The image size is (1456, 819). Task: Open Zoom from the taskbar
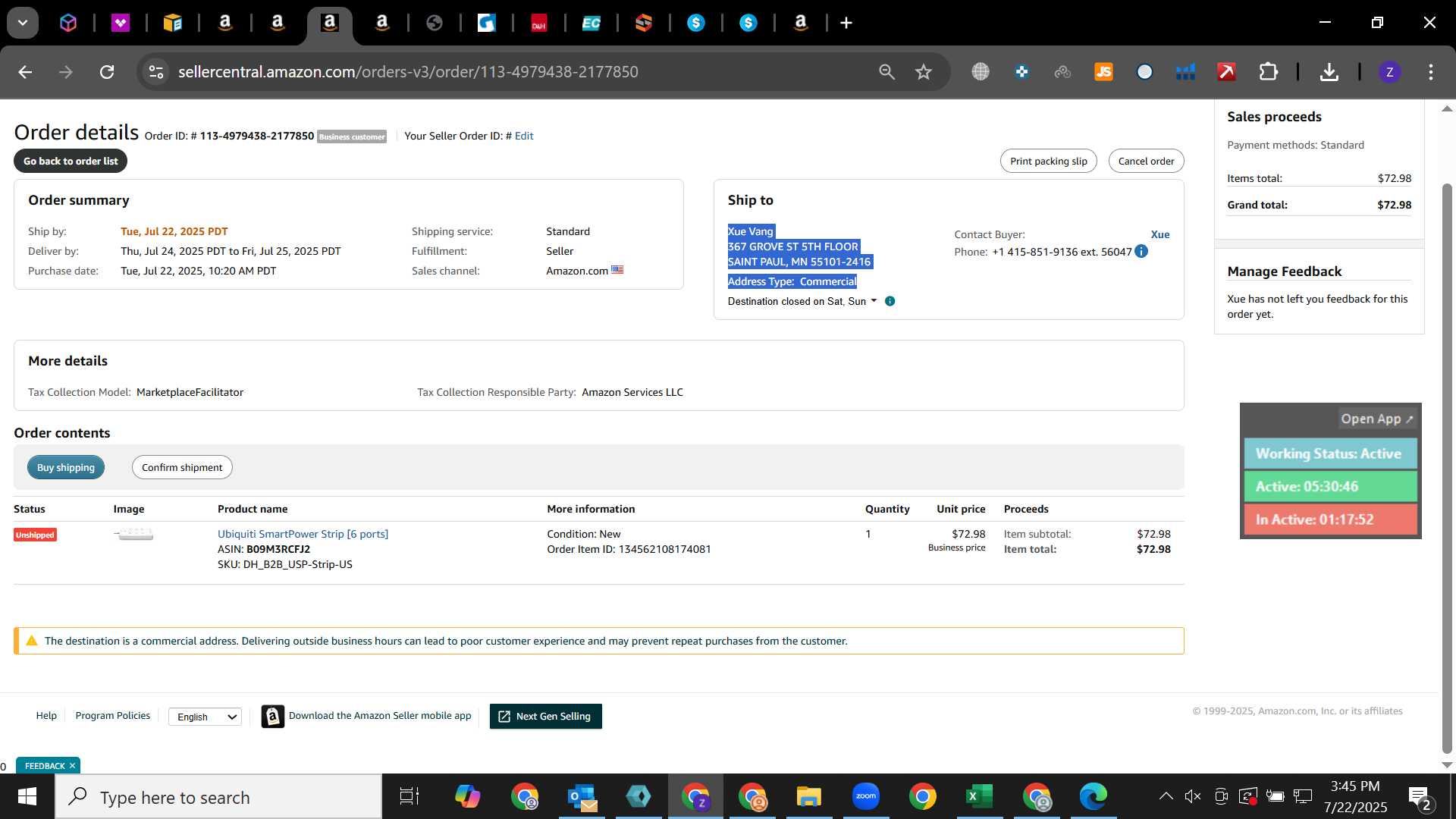coord(865,796)
